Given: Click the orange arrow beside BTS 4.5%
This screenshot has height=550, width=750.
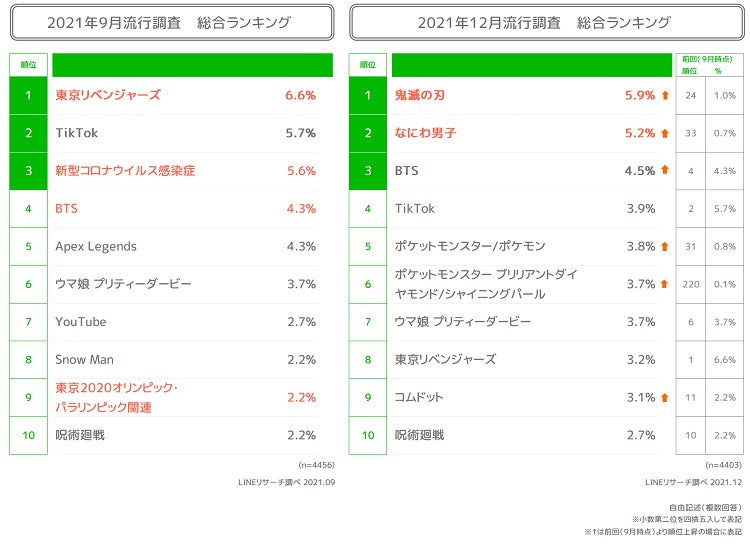Looking at the screenshot, I should tap(664, 171).
